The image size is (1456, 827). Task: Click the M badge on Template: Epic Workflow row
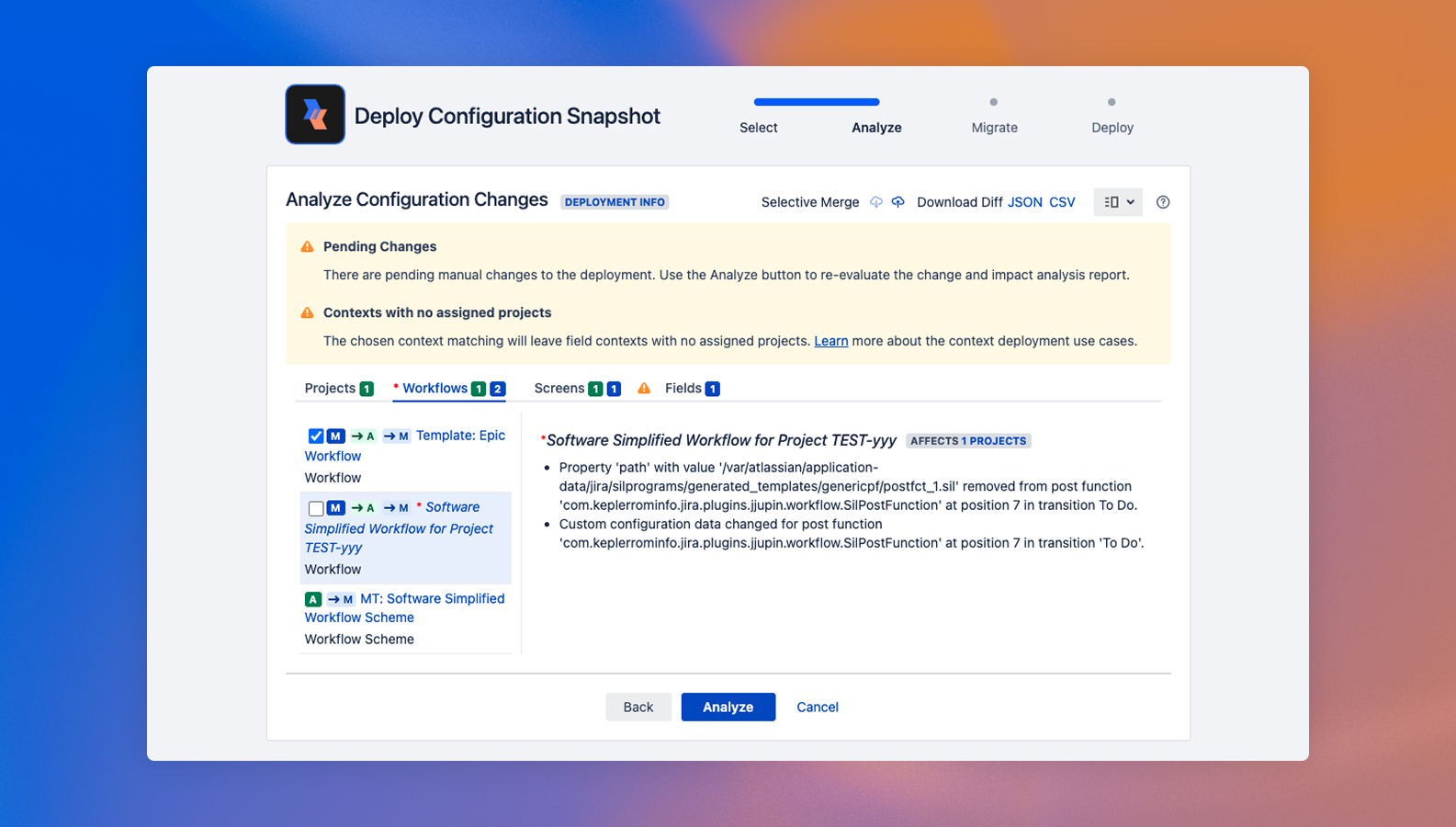(x=336, y=436)
